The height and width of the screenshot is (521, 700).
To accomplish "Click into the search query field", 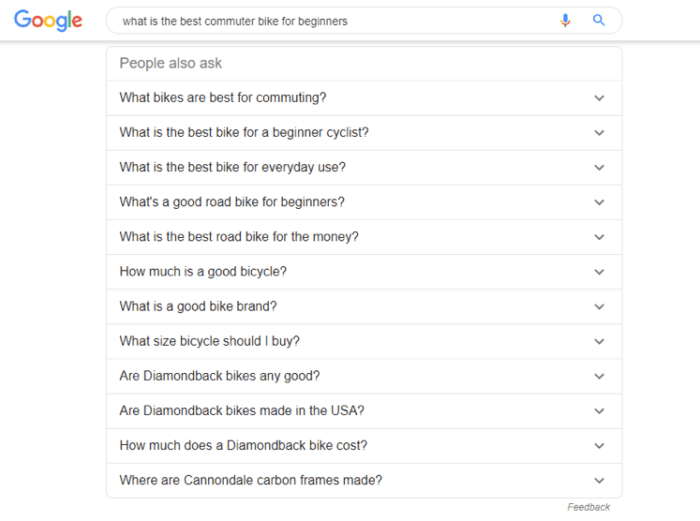I will pos(330,21).
